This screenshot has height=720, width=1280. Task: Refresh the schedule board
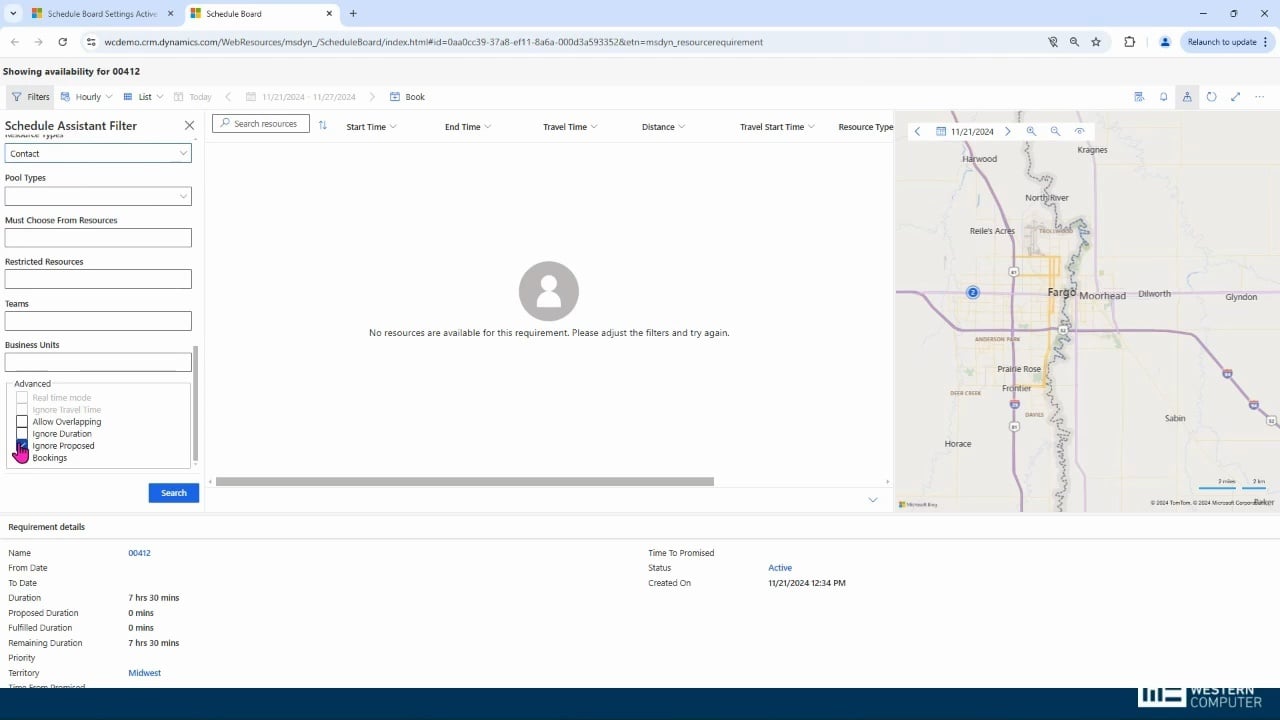click(1211, 96)
